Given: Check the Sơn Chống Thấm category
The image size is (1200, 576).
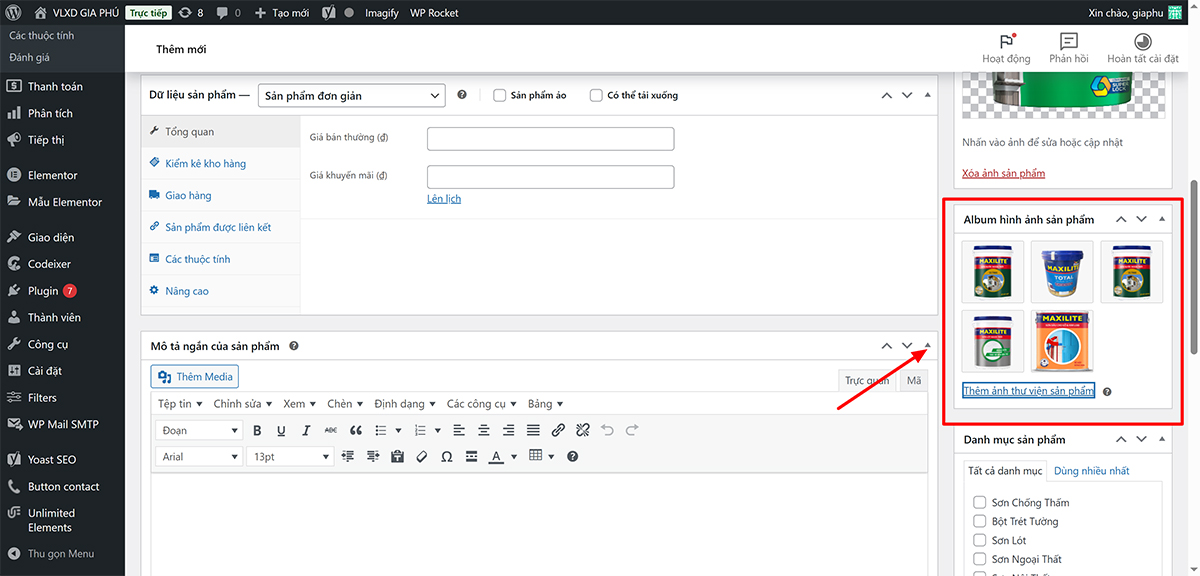Looking at the screenshot, I should [980, 502].
